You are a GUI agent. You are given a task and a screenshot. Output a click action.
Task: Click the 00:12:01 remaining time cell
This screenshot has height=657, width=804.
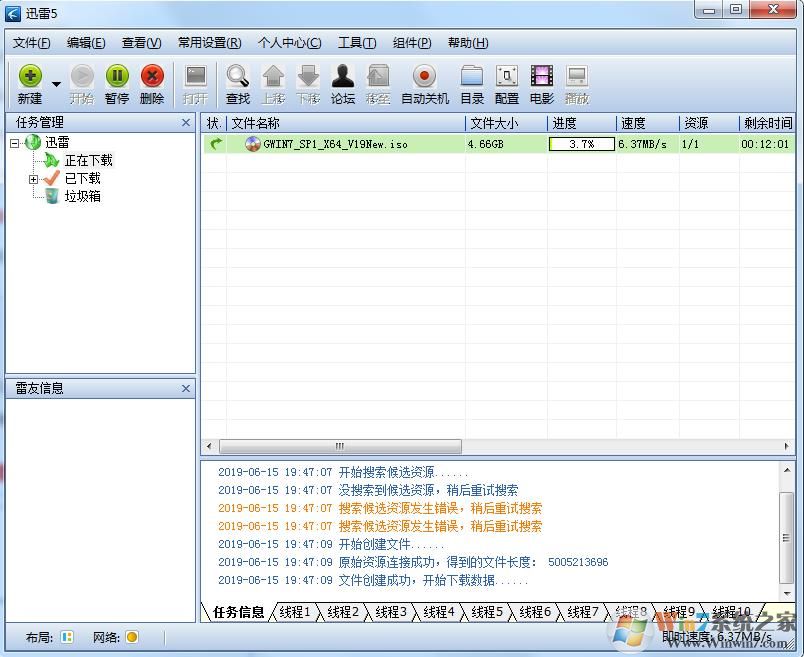coord(765,144)
